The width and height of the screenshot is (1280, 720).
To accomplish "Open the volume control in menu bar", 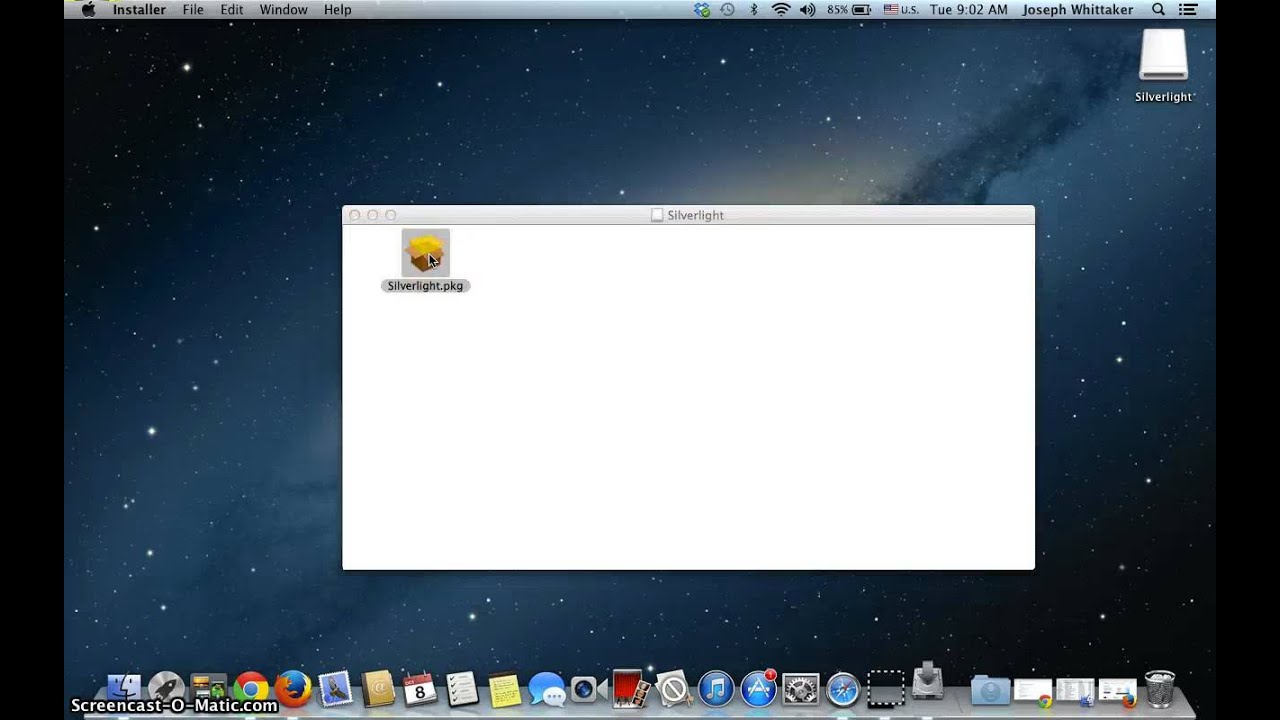I will (x=807, y=9).
